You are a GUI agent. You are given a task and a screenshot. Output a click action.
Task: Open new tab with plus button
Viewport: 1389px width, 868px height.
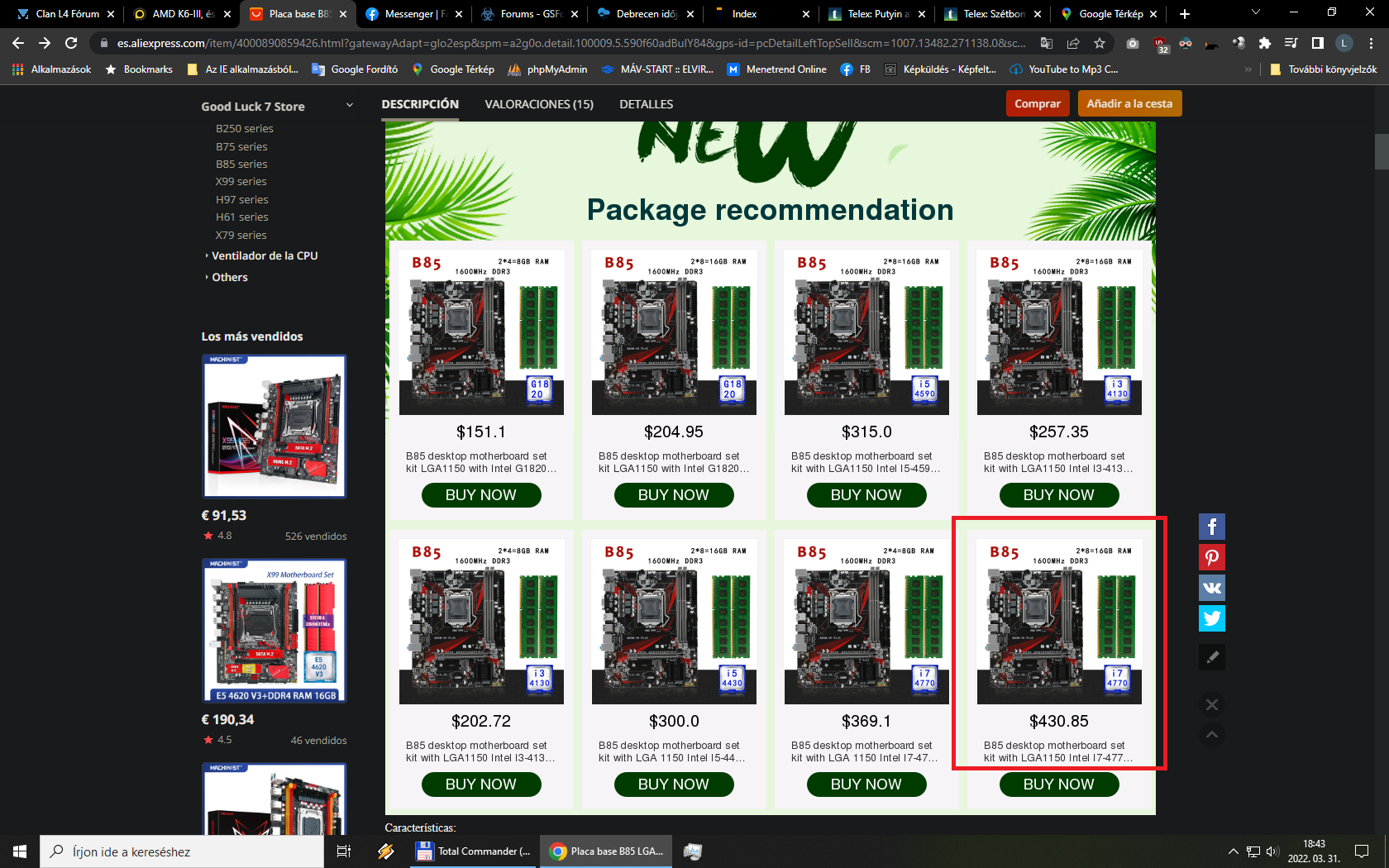pyautogui.click(x=1185, y=14)
